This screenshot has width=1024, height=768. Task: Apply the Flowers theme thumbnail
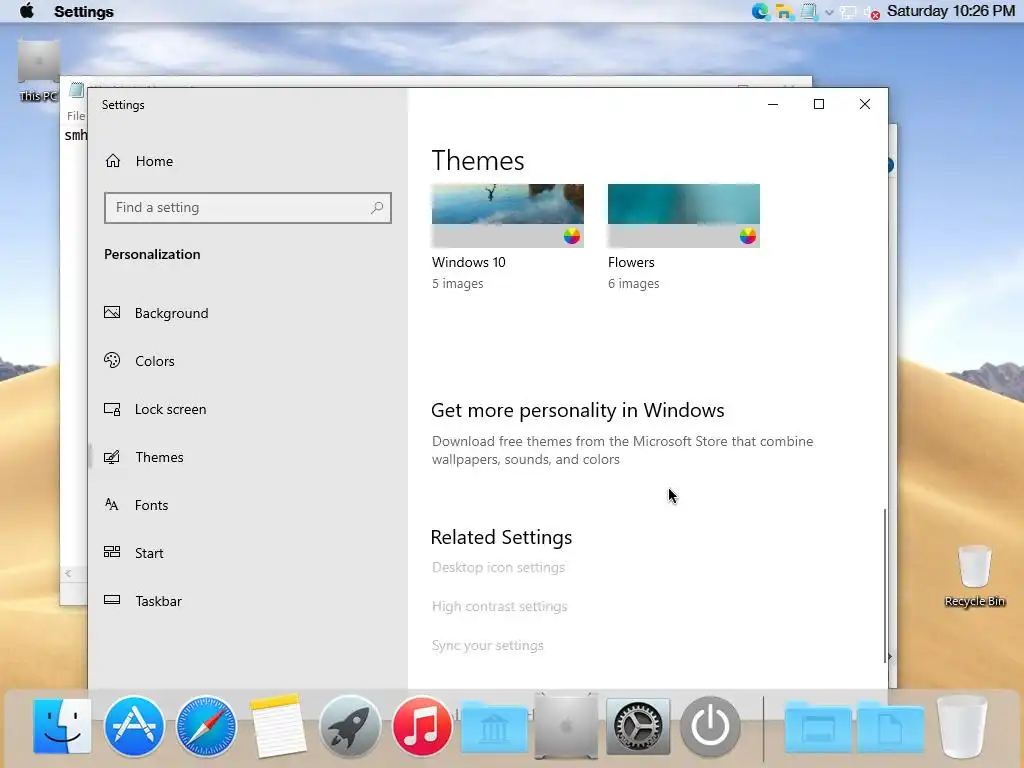684,216
